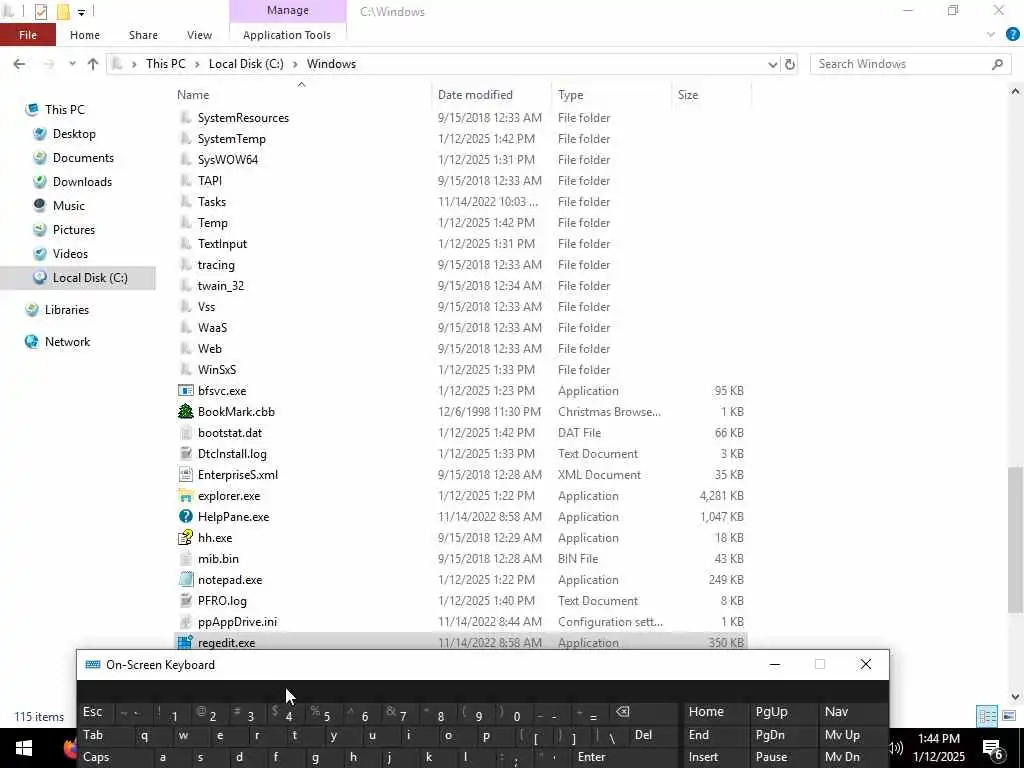The image size is (1024, 768).
Task: Open the Customize Quick Access Toolbar dropdown
Action: (x=81, y=12)
